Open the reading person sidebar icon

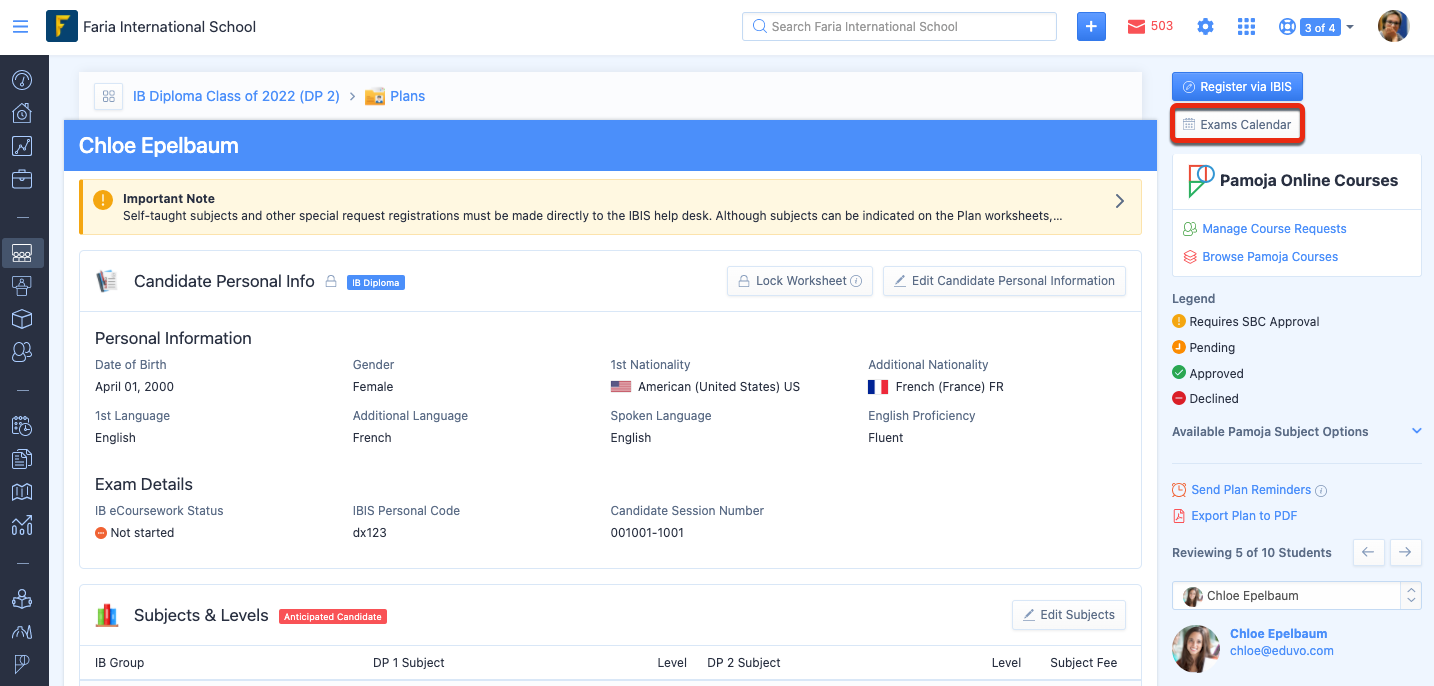click(x=22, y=598)
